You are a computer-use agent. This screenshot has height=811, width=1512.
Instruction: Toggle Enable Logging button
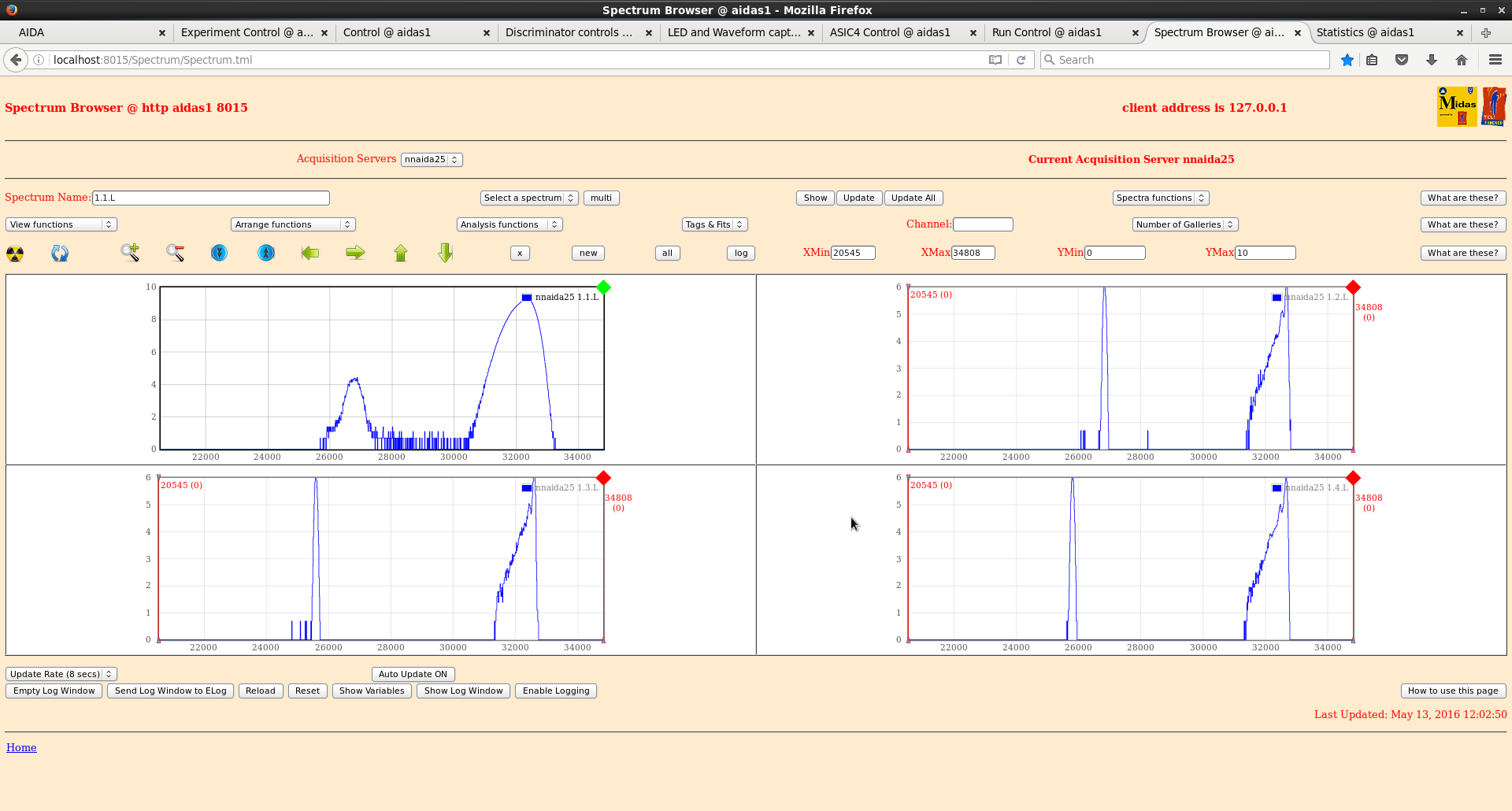[556, 691]
